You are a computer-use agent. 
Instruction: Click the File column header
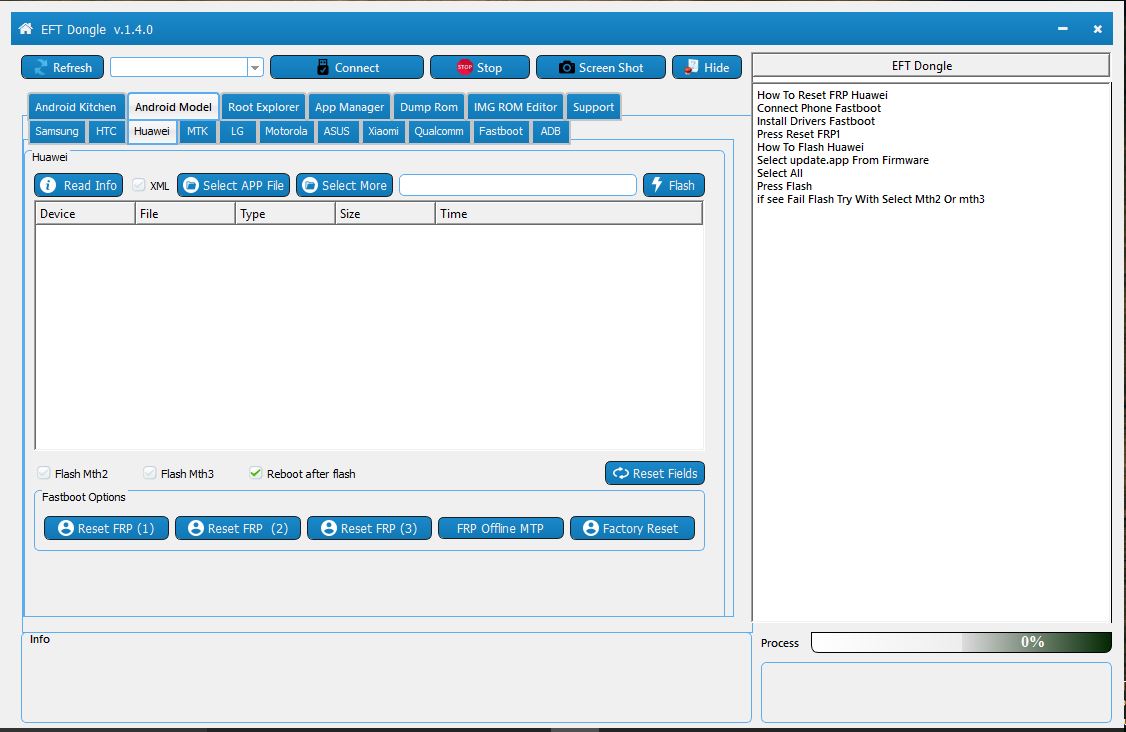click(185, 213)
